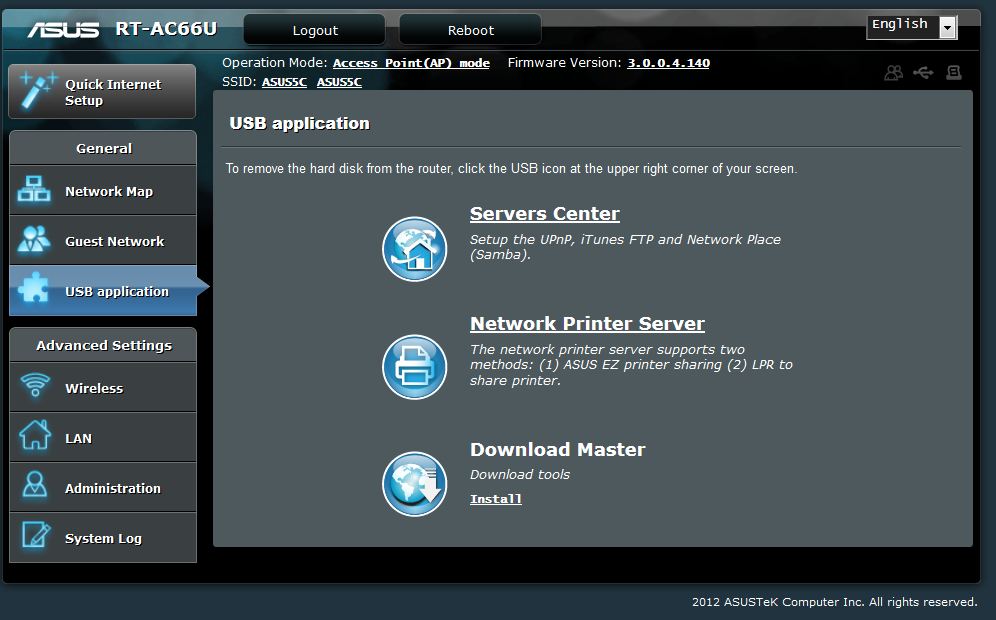Open System Log menu item
This screenshot has width=996, height=620.
[103, 537]
